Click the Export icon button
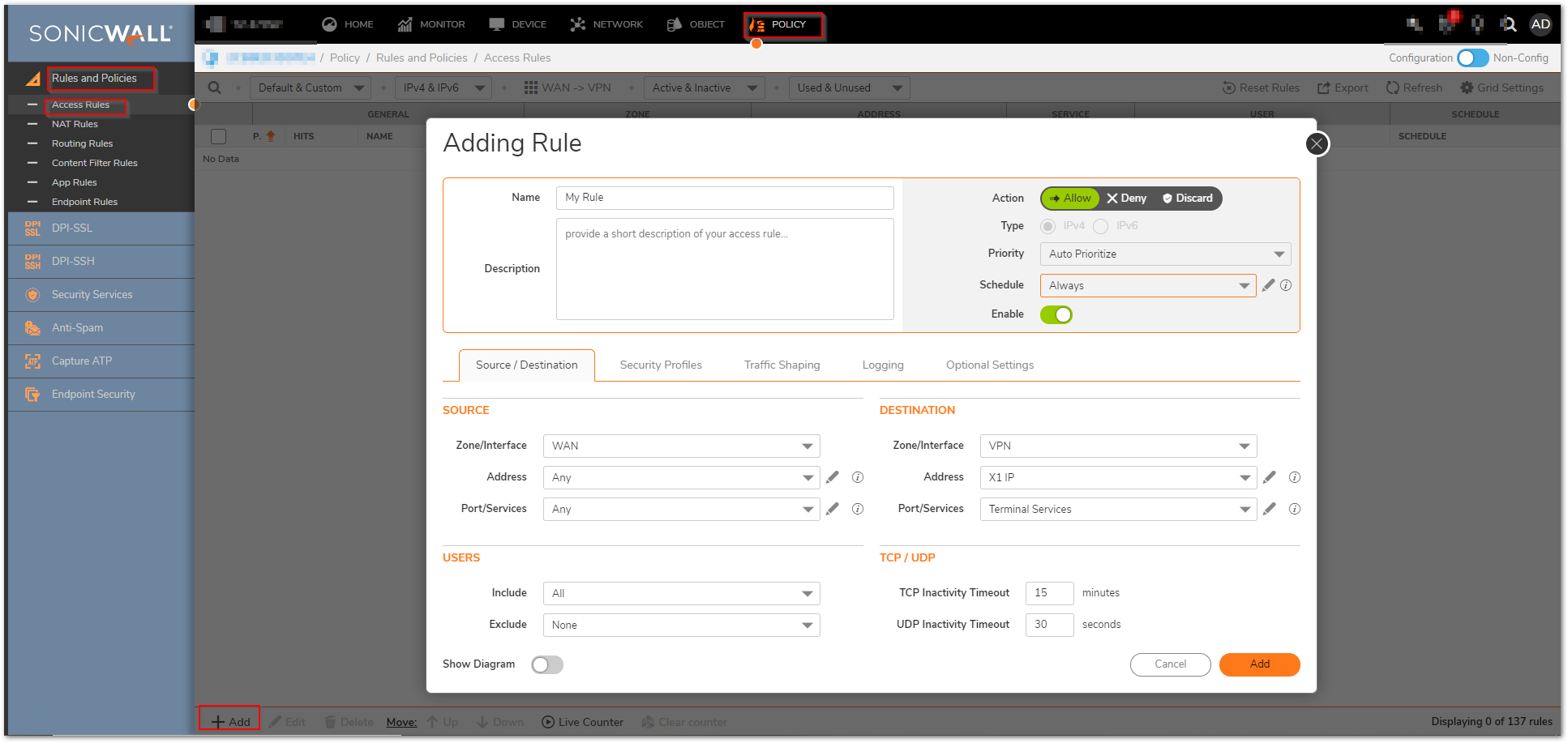This screenshot has width=1568, height=743. pyautogui.click(x=1324, y=88)
